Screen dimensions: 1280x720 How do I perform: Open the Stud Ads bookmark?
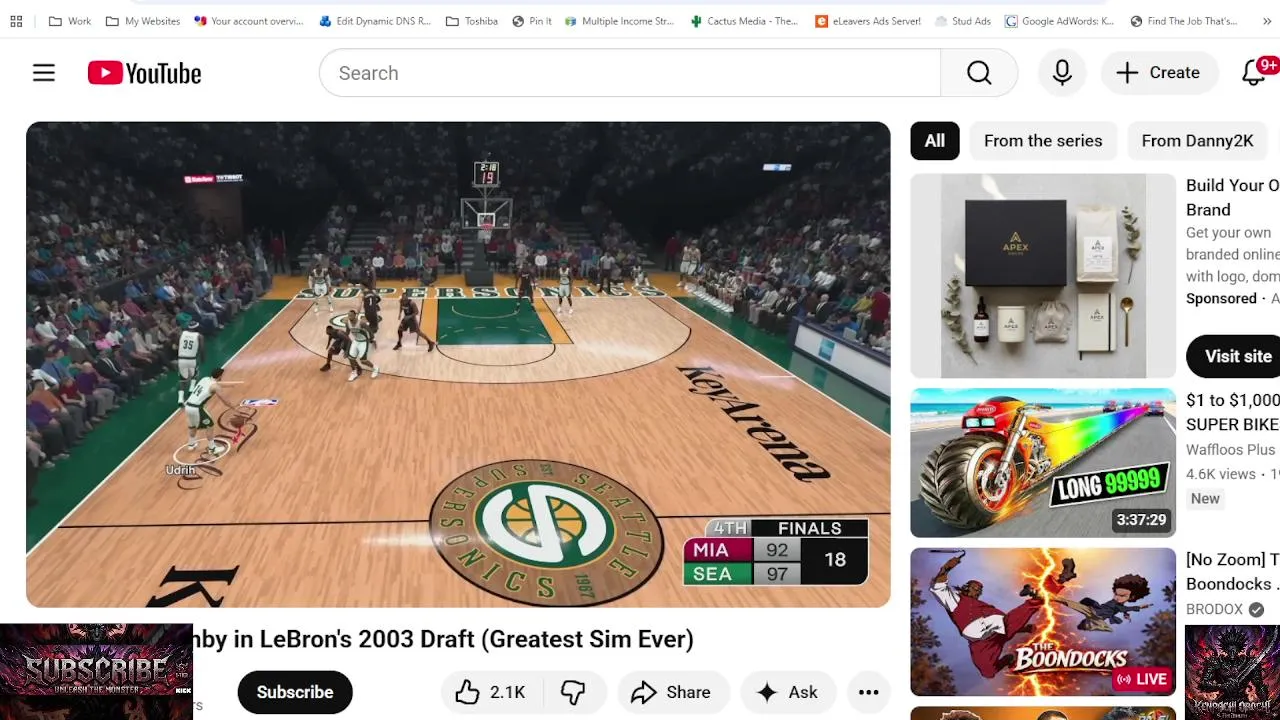963,21
